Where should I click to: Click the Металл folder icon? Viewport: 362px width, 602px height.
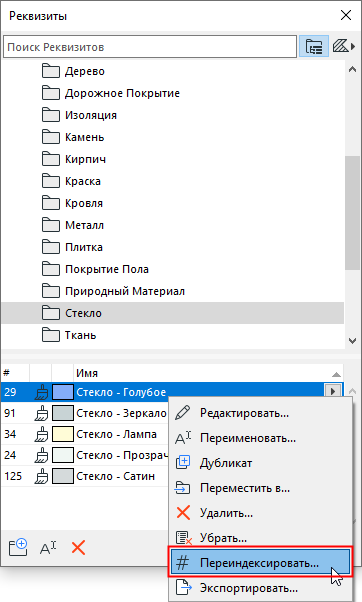51,225
